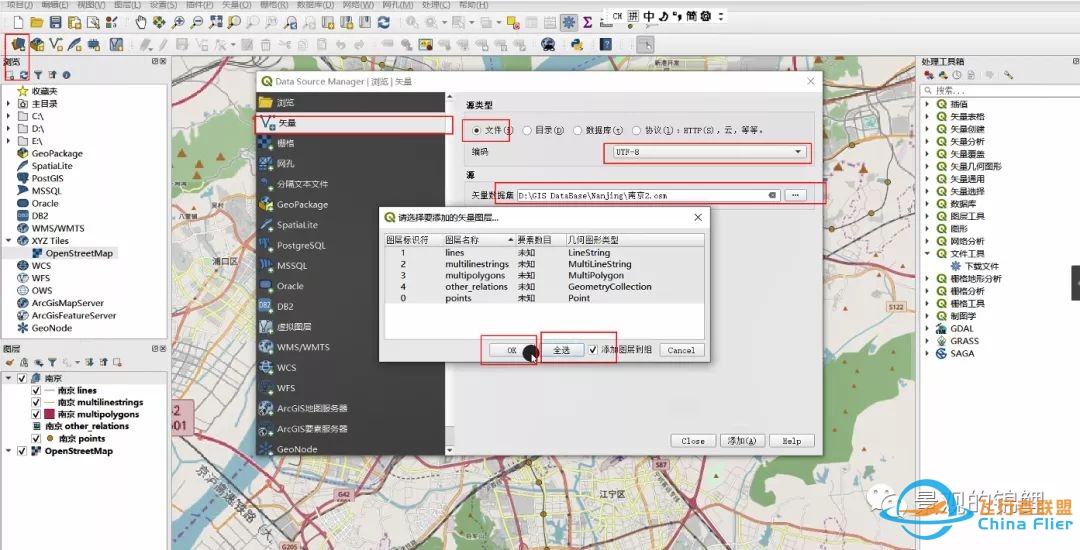
Task: Click the 添加(A) add button
Action: click(742, 441)
